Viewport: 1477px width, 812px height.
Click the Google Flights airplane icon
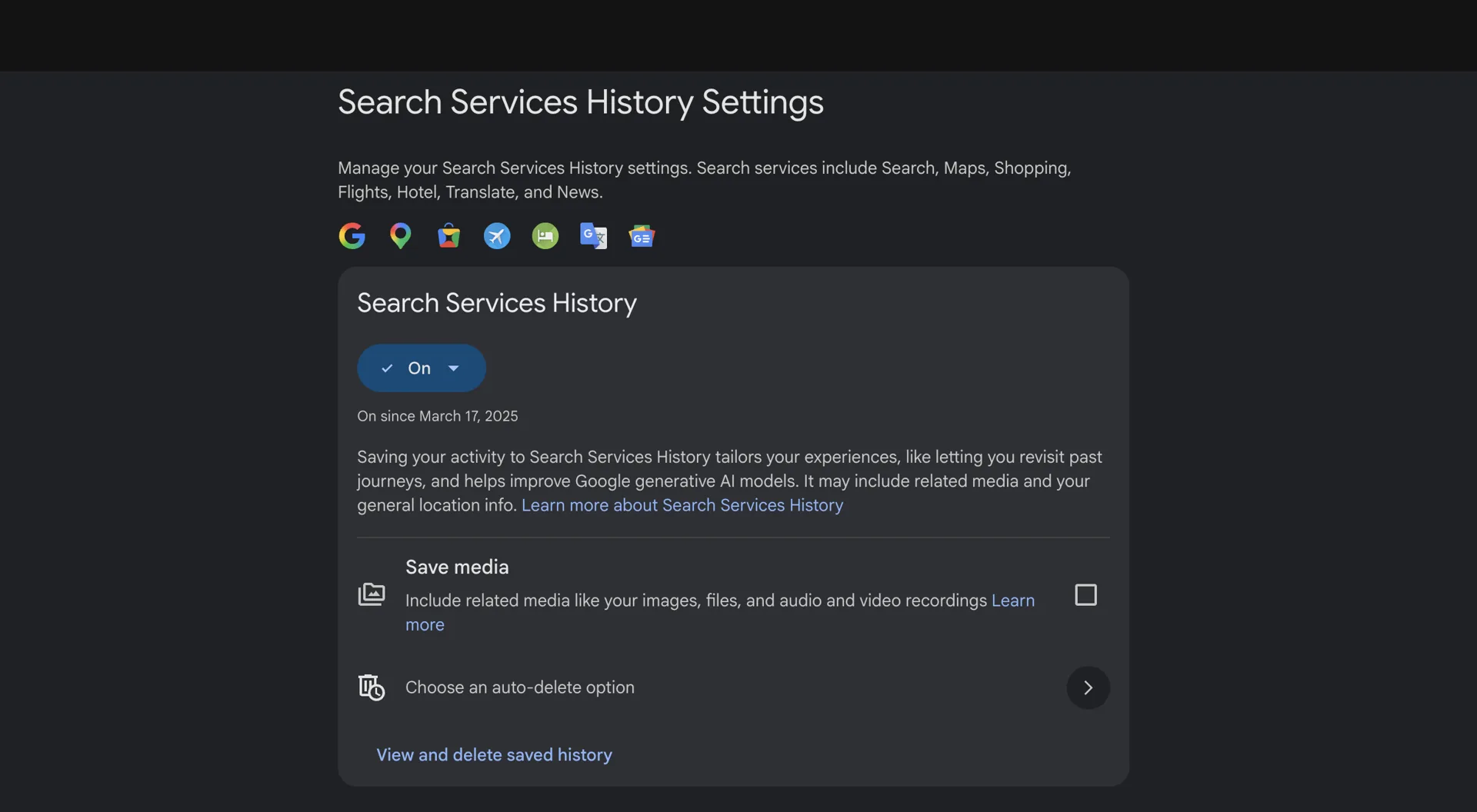click(497, 236)
